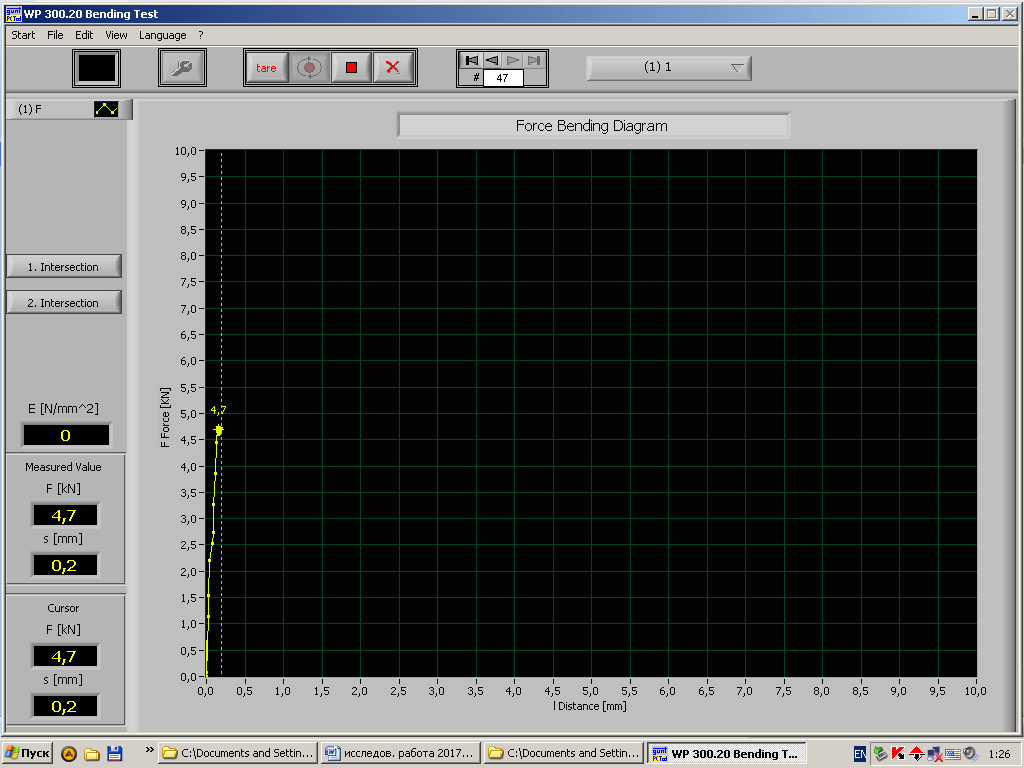The image size is (1024, 768).
Task: Click the Cursor s [mm] display
Action: [x=65, y=706]
